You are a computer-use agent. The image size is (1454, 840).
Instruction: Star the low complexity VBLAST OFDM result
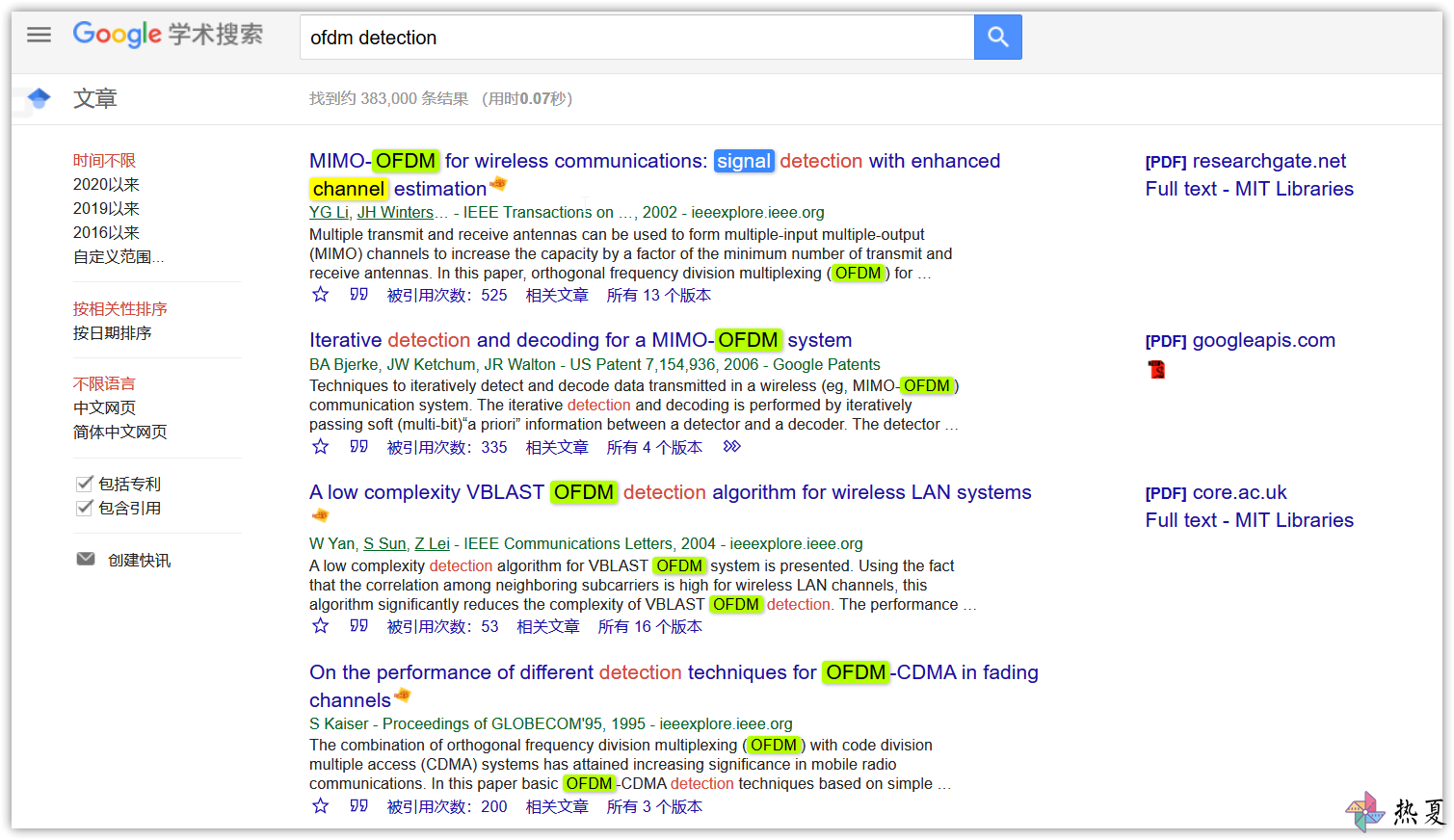321,626
